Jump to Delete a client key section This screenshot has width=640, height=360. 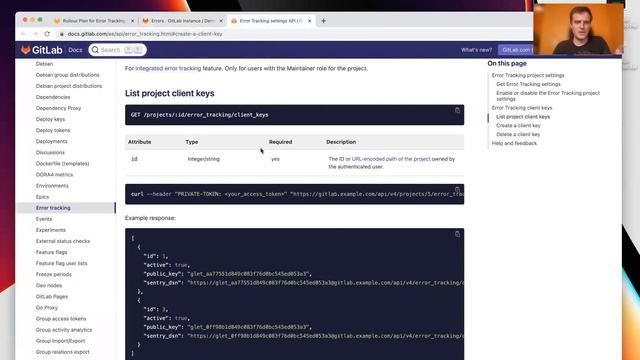[518, 134]
